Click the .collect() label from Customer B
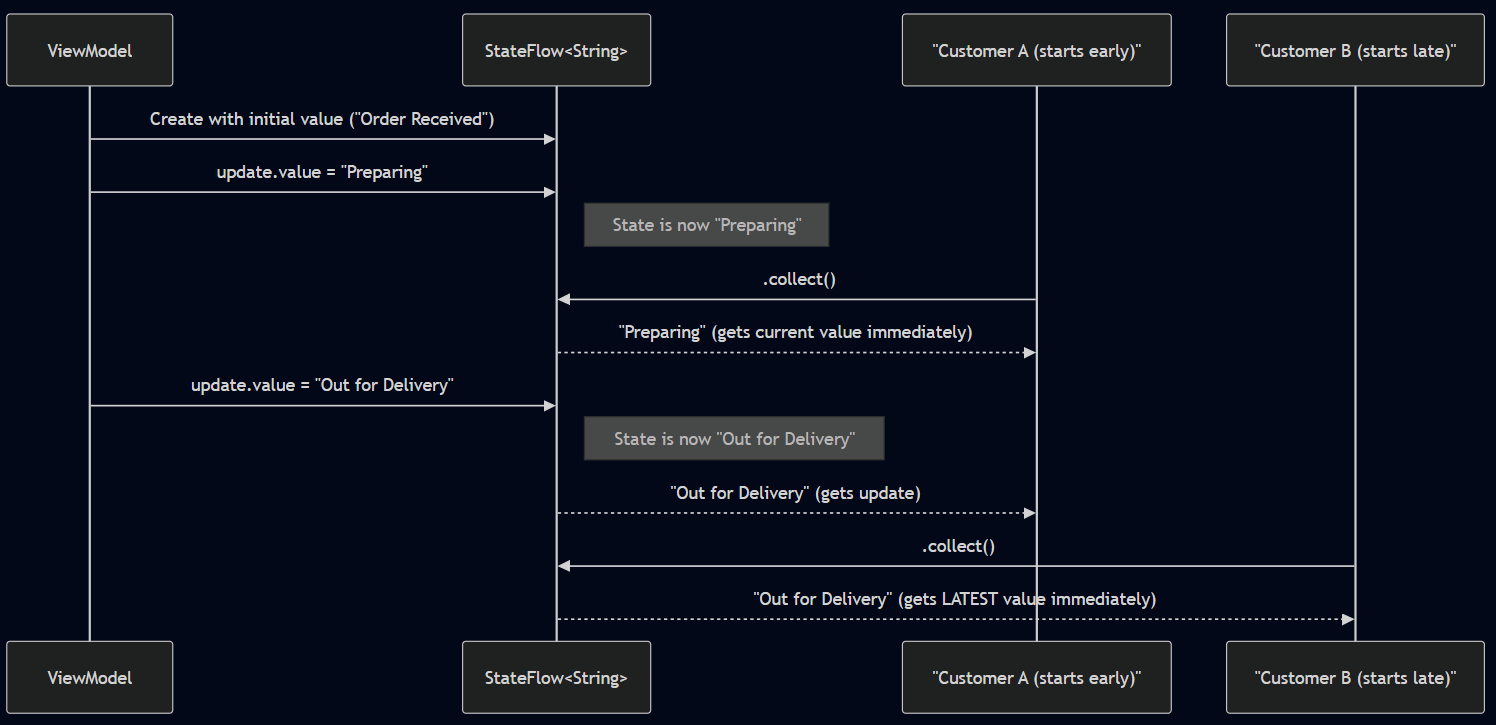The width and height of the screenshot is (1496, 725). click(957, 546)
